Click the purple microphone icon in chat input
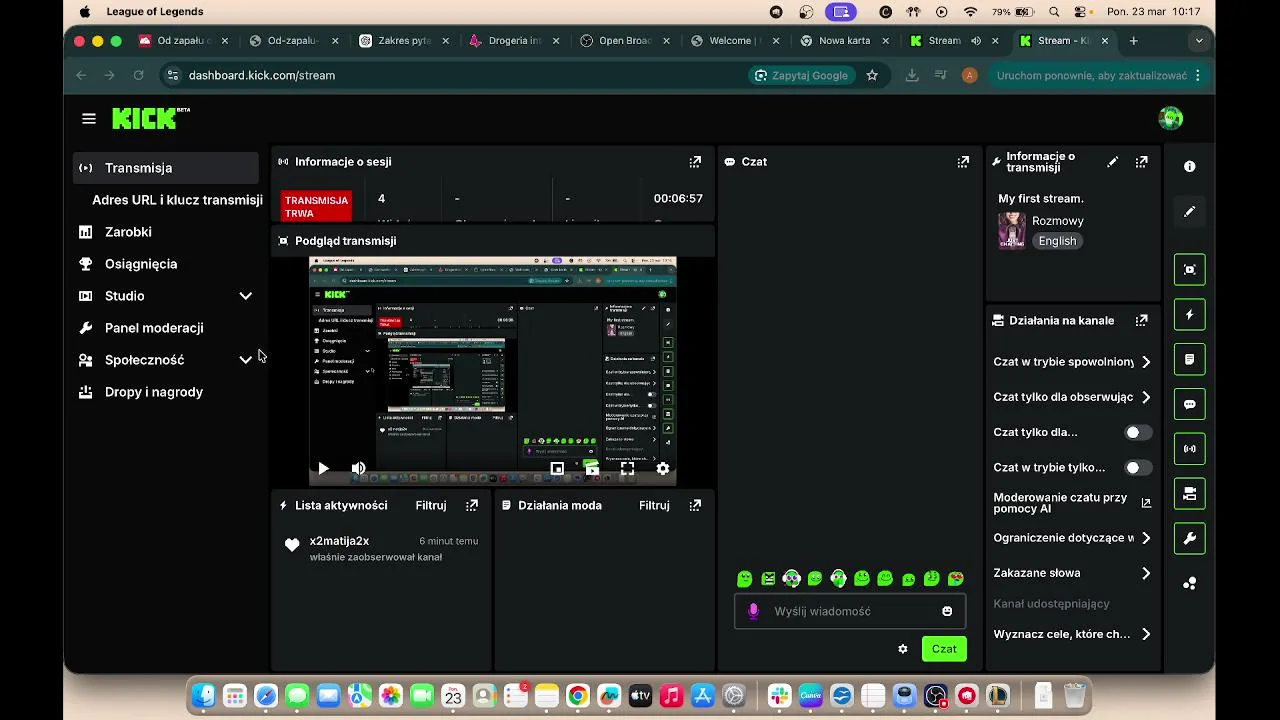Screen dimensions: 1280x720 (x=753, y=611)
